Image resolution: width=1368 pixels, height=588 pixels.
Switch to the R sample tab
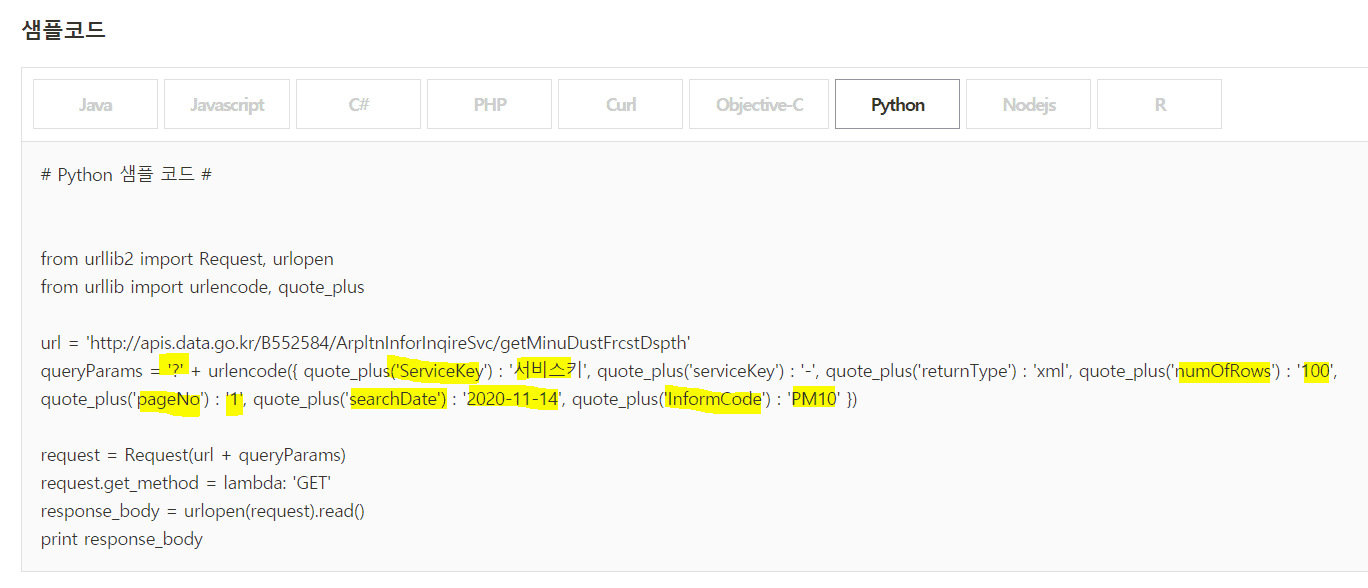[1159, 104]
